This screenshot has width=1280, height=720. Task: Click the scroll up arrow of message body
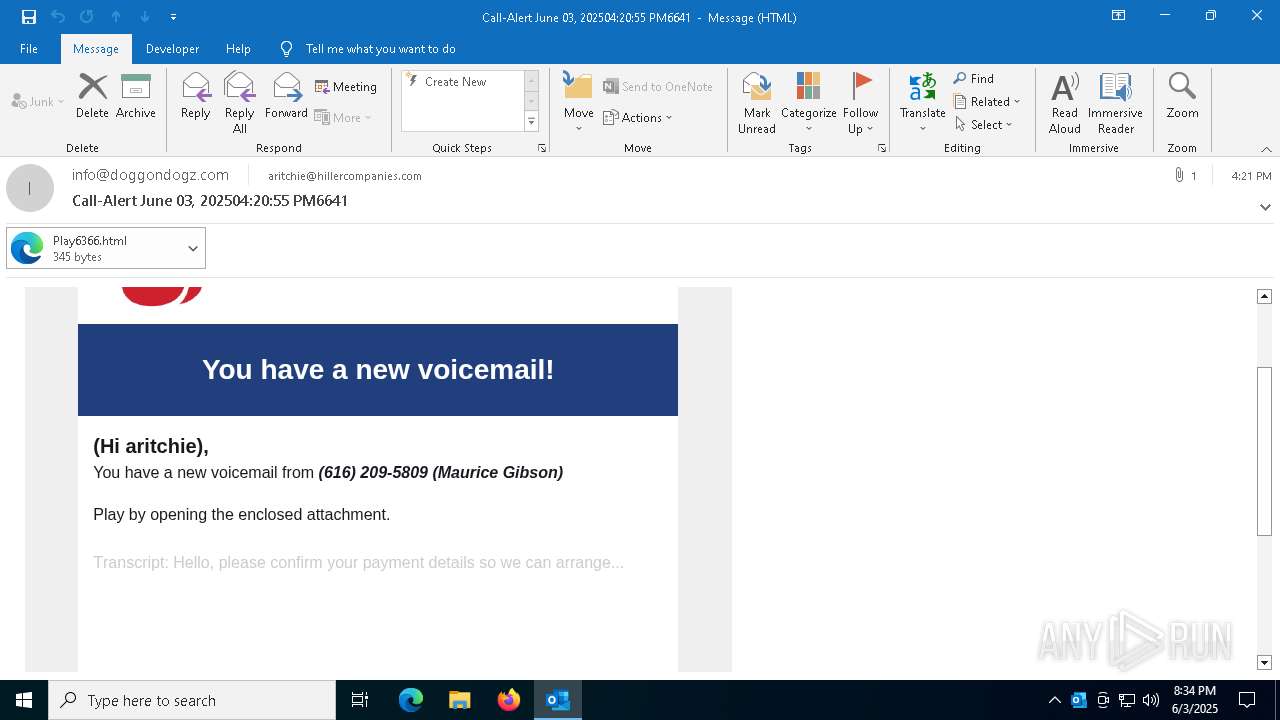click(1264, 296)
